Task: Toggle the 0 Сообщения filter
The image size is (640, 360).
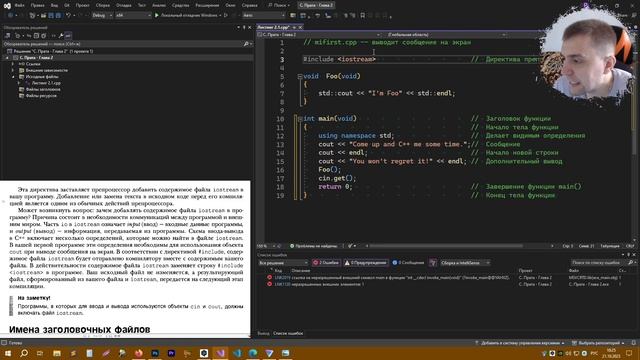Action: (408, 263)
